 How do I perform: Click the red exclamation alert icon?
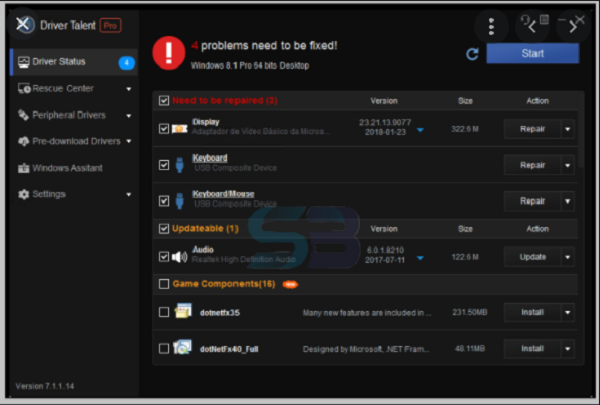click(169, 53)
